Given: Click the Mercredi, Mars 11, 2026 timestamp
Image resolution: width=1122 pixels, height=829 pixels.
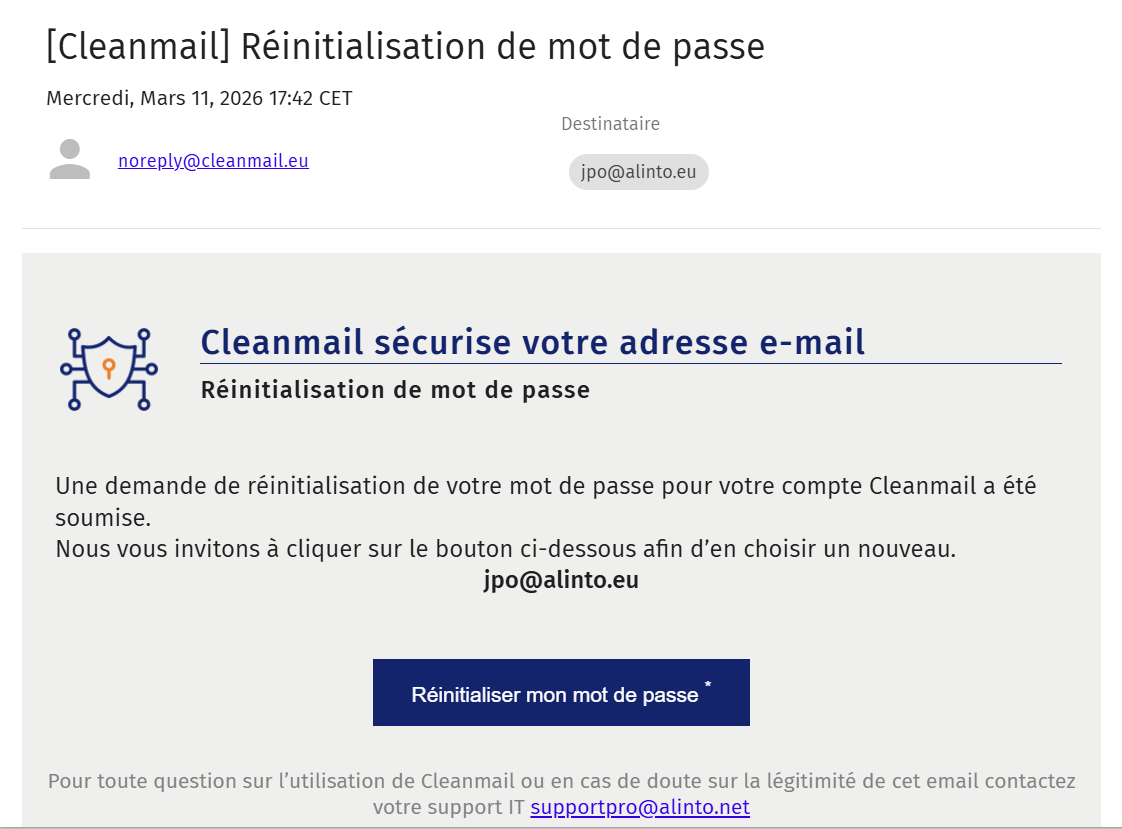Looking at the screenshot, I should tap(199, 98).
